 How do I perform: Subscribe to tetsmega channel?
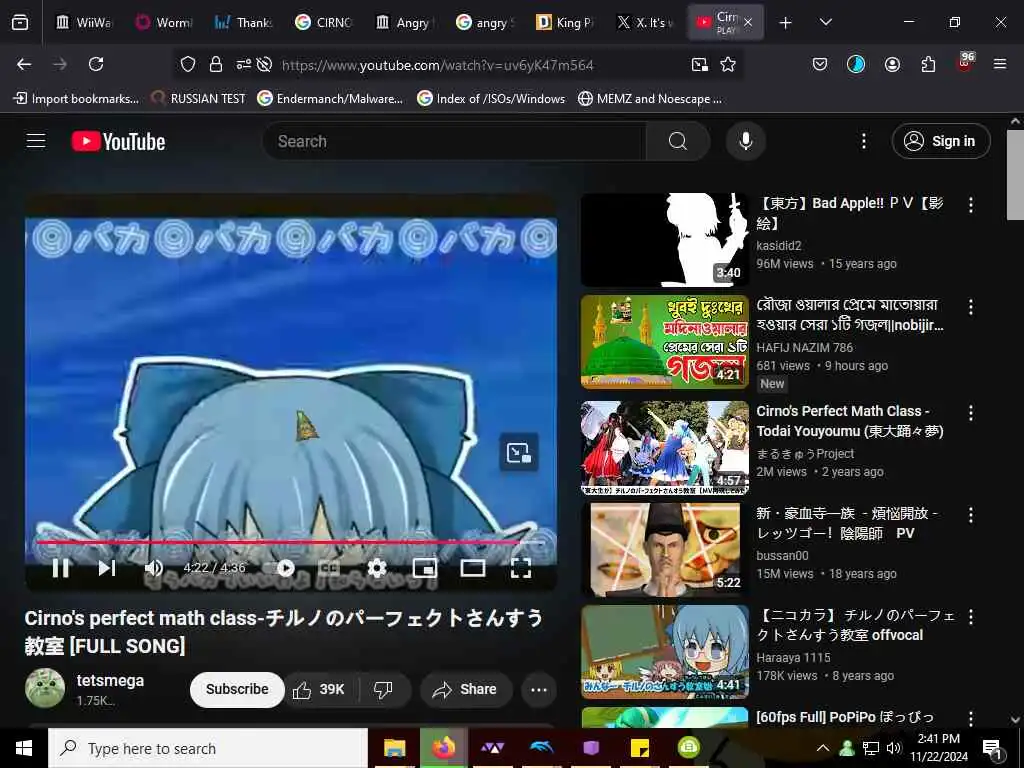(x=237, y=689)
